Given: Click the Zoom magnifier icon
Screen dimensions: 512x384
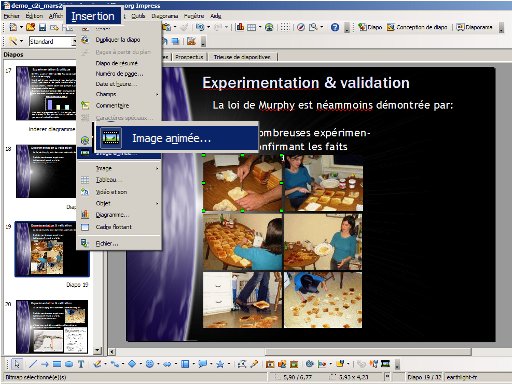Looking at the screenshot, I should [x=313, y=27].
